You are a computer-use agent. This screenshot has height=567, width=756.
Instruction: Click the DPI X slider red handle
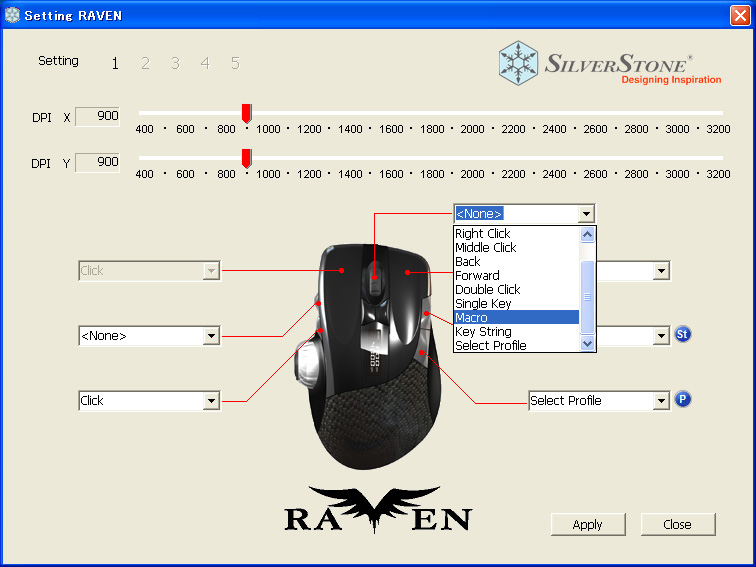[x=246, y=113]
